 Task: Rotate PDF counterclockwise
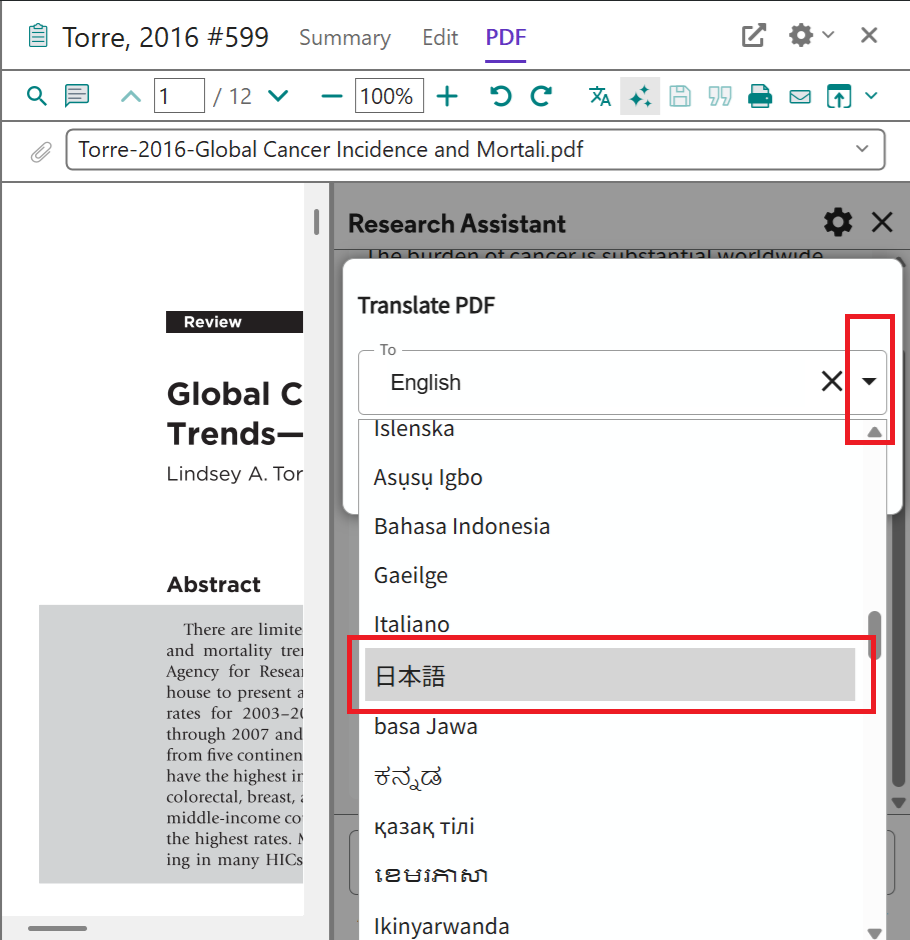pos(500,96)
